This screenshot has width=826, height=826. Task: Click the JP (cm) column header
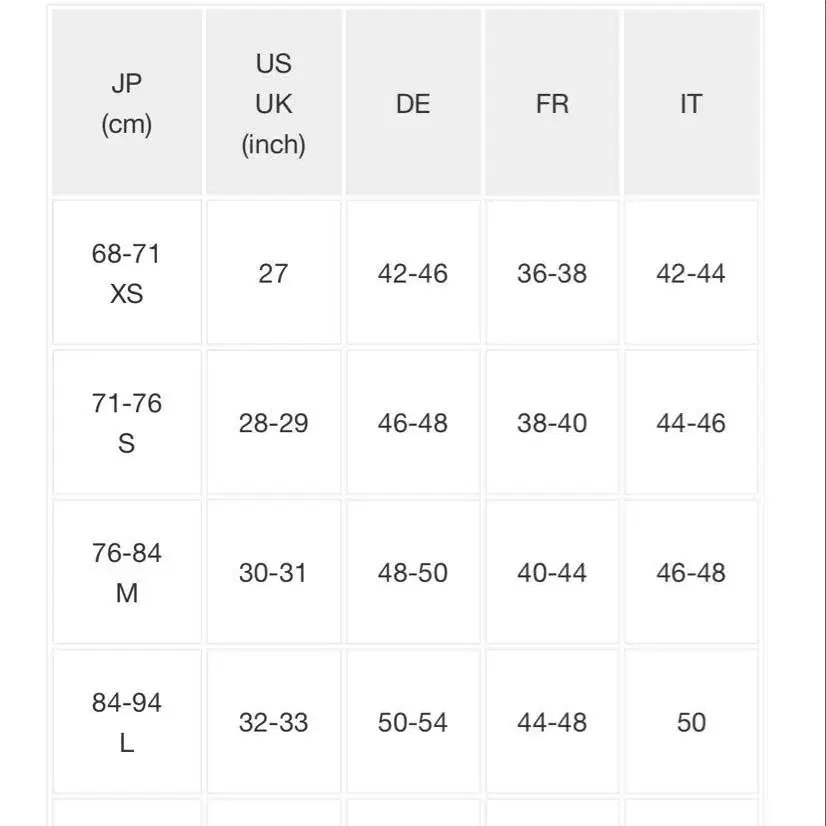click(127, 102)
